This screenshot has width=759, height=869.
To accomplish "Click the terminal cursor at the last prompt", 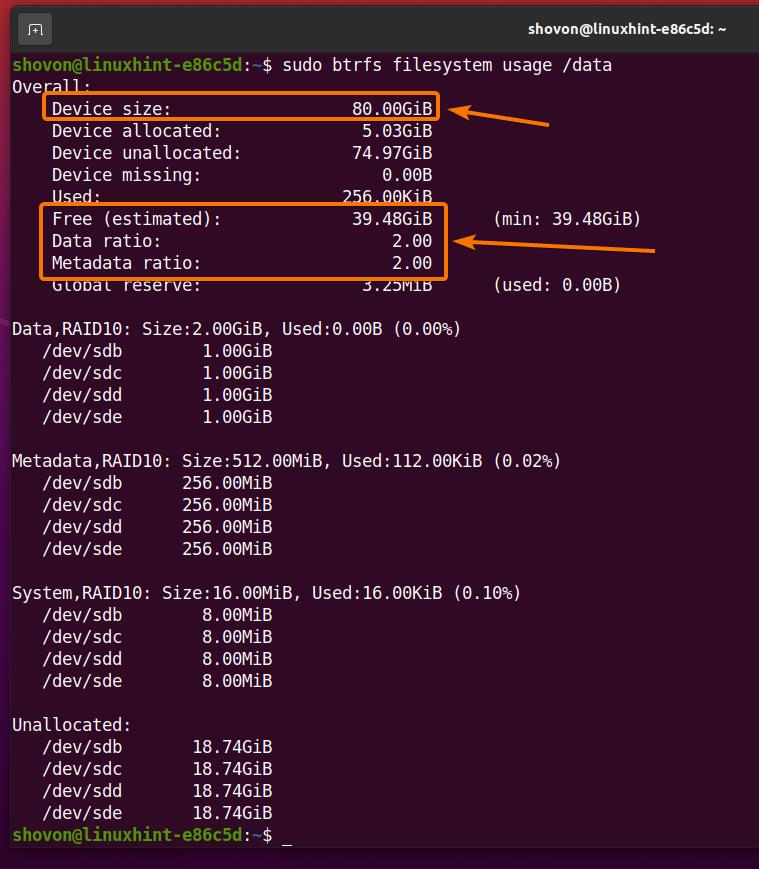I will click(x=287, y=836).
